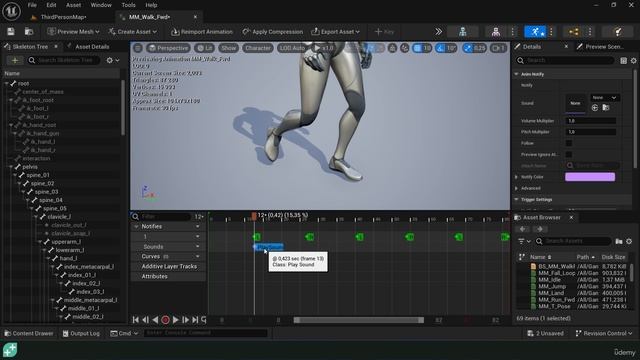640x360 pixels.
Task: Click Reimport Animation button
Action: [202, 31]
